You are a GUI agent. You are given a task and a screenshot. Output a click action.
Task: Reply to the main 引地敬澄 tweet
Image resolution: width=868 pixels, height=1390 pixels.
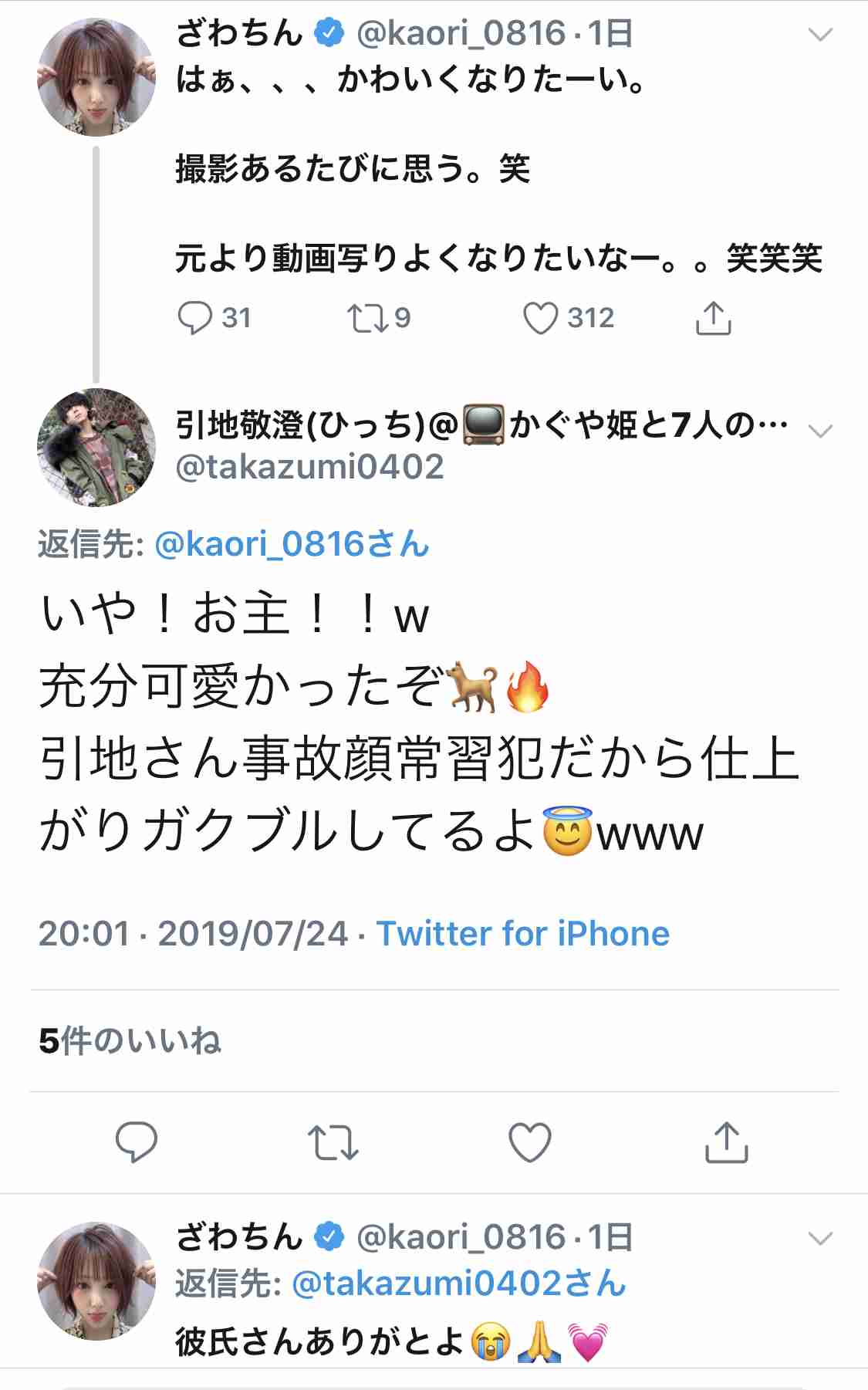pos(137,1142)
